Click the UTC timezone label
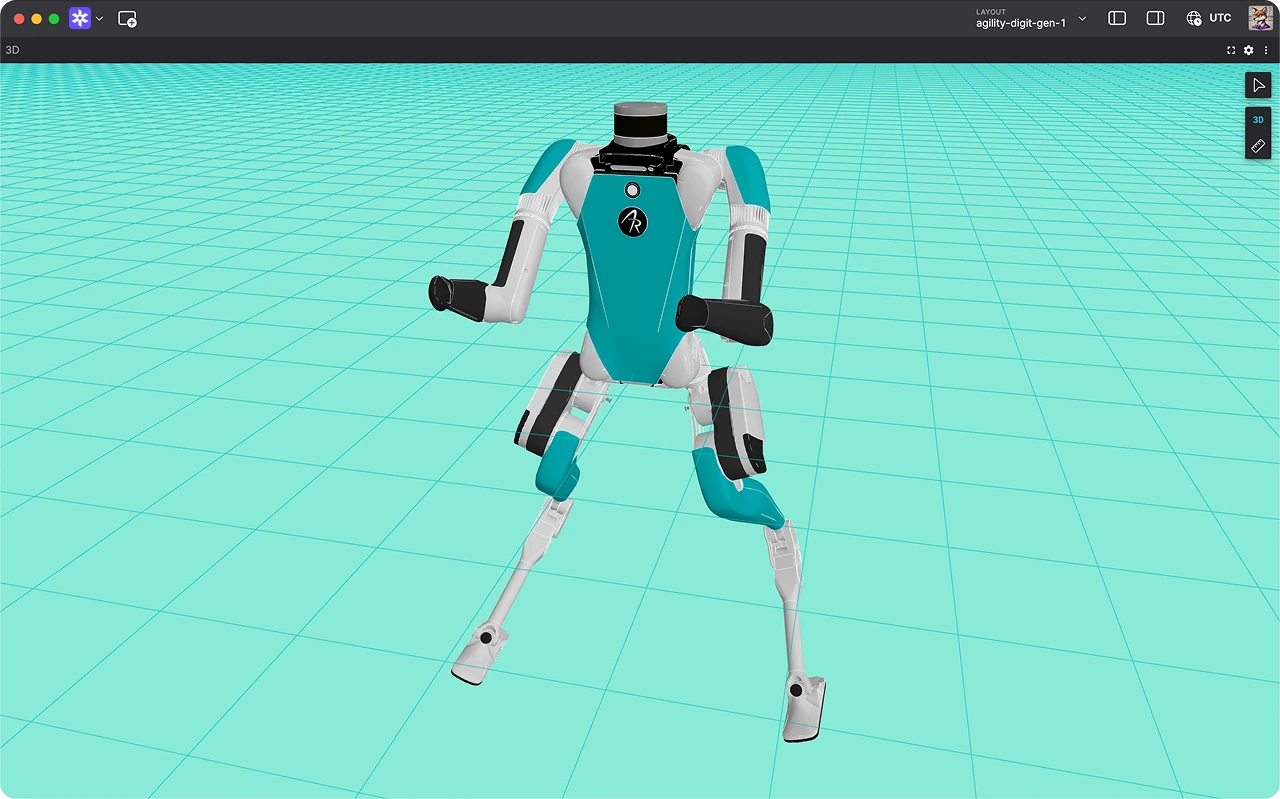This screenshot has width=1280, height=799. tap(1220, 18)
